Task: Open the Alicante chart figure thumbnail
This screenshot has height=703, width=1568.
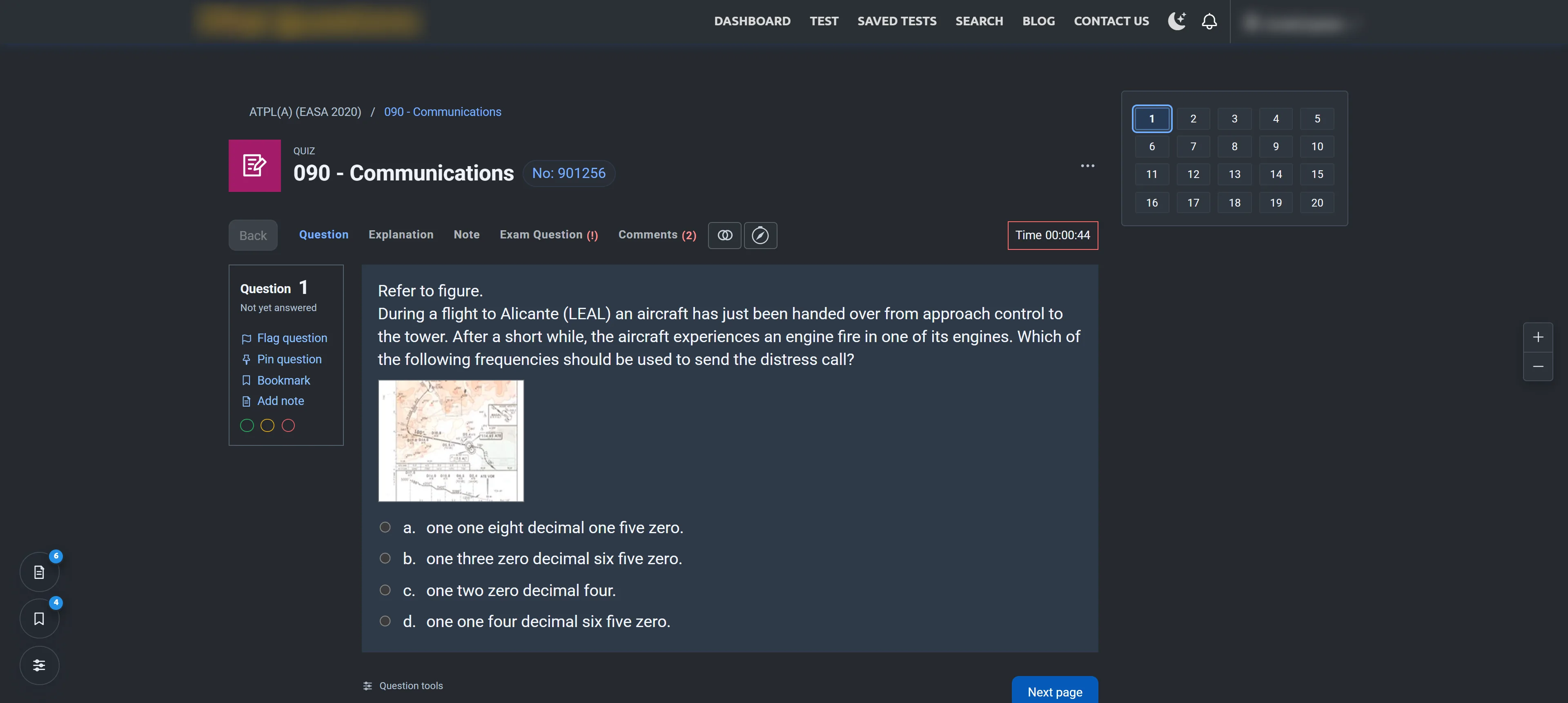Action: coord(450,440)
